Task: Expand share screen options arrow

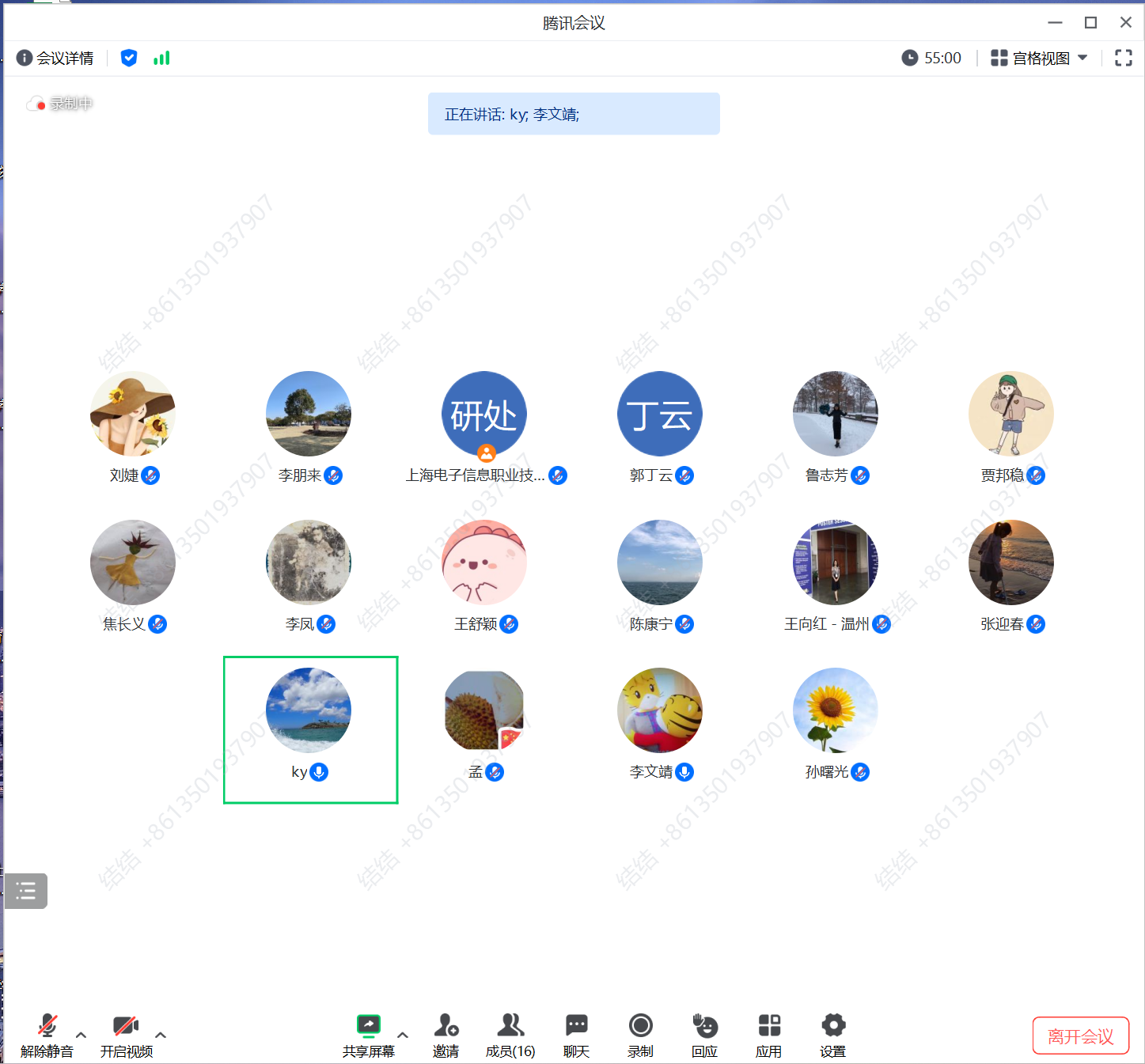Action: pyautogui.click(x=403, y=1035)
